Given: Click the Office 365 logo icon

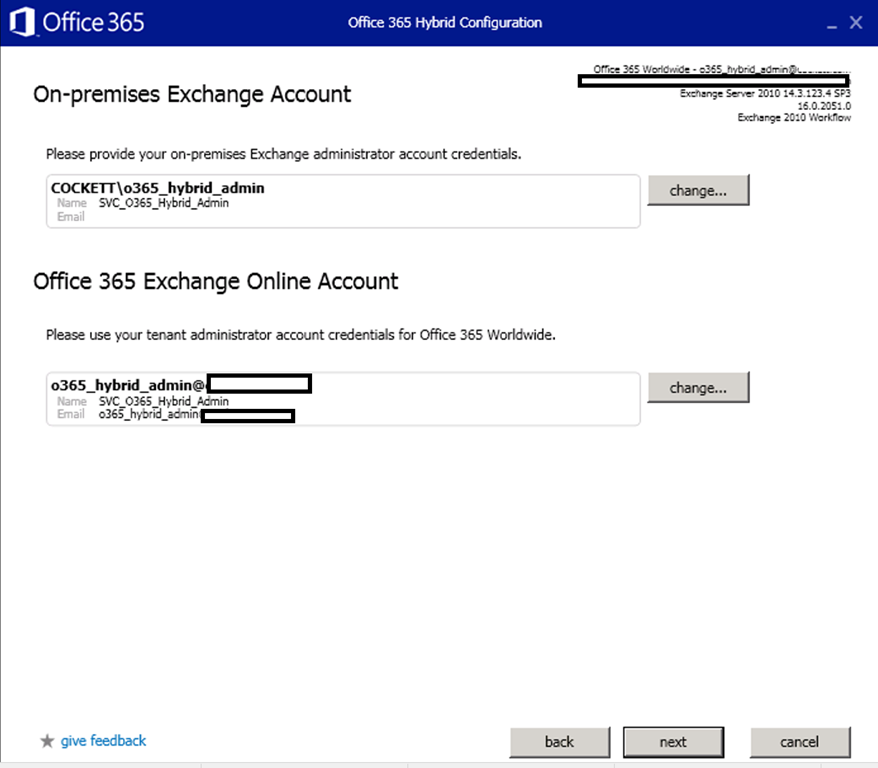Looking at the screenshot, I should (22, 22).
